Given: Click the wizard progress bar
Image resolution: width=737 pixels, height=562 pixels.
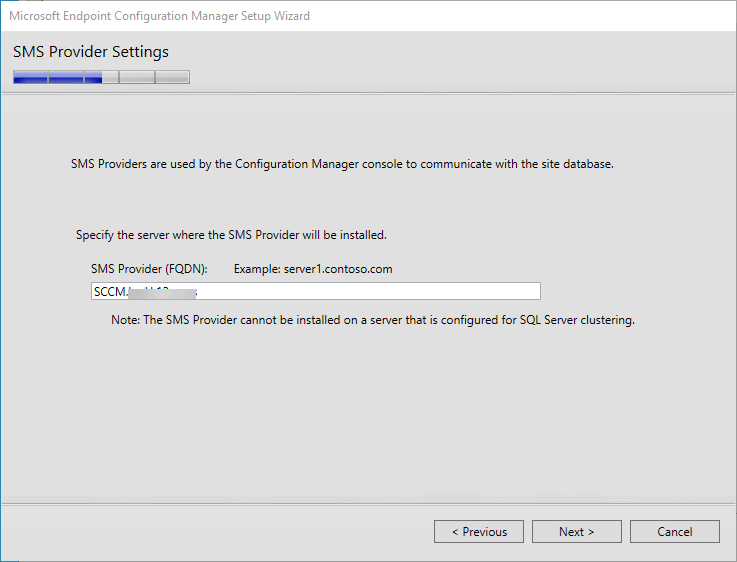Looking at the screenshot, I should 102,77.
